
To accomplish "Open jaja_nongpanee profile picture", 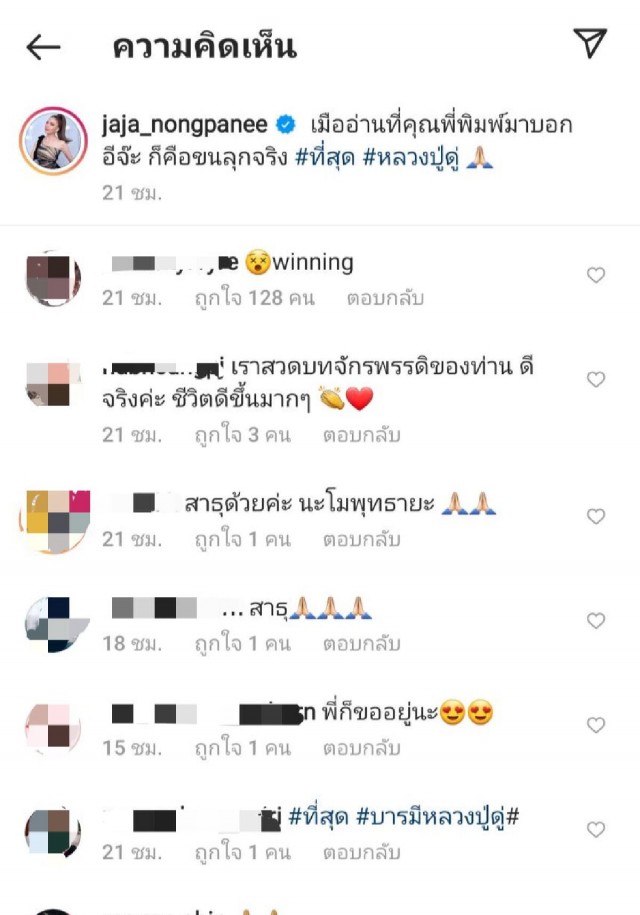I will [54, 141].
